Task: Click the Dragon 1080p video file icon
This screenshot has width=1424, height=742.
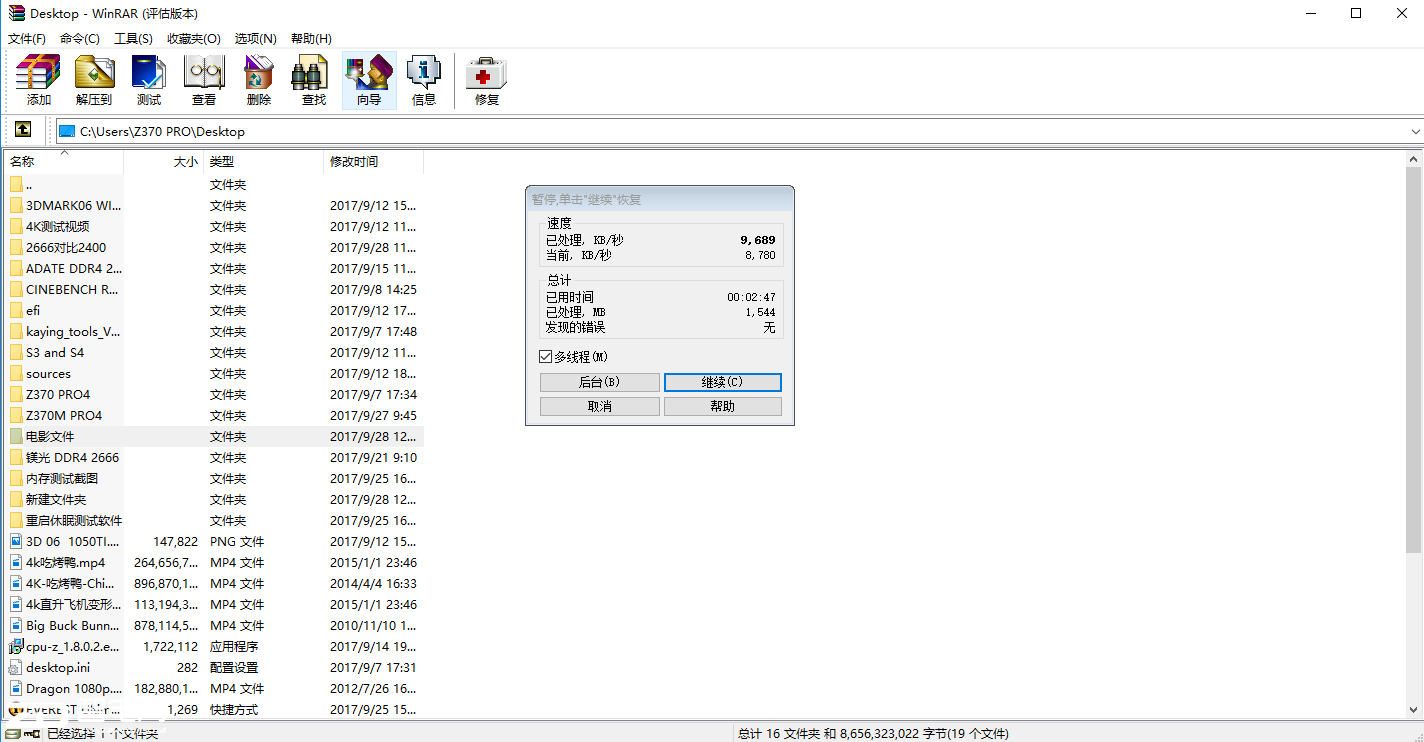Action: click(16, 688)
